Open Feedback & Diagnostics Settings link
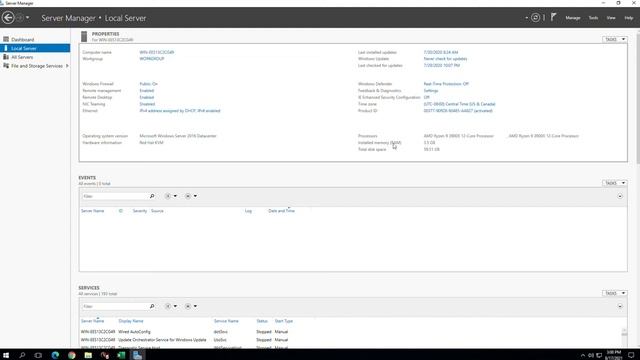The image size is (640, 360). point(431,91)
